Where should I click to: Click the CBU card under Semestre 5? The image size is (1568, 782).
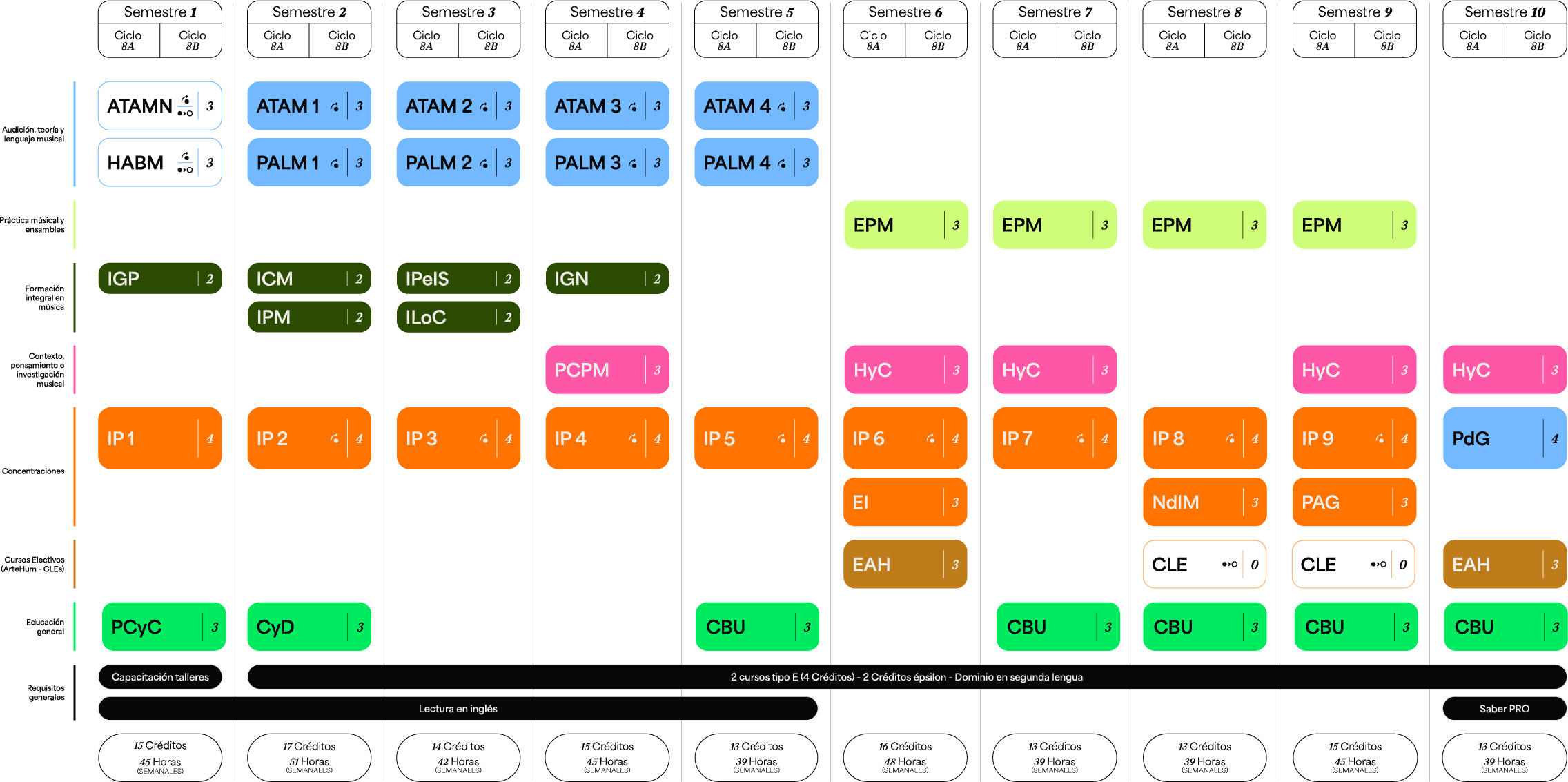757,627
